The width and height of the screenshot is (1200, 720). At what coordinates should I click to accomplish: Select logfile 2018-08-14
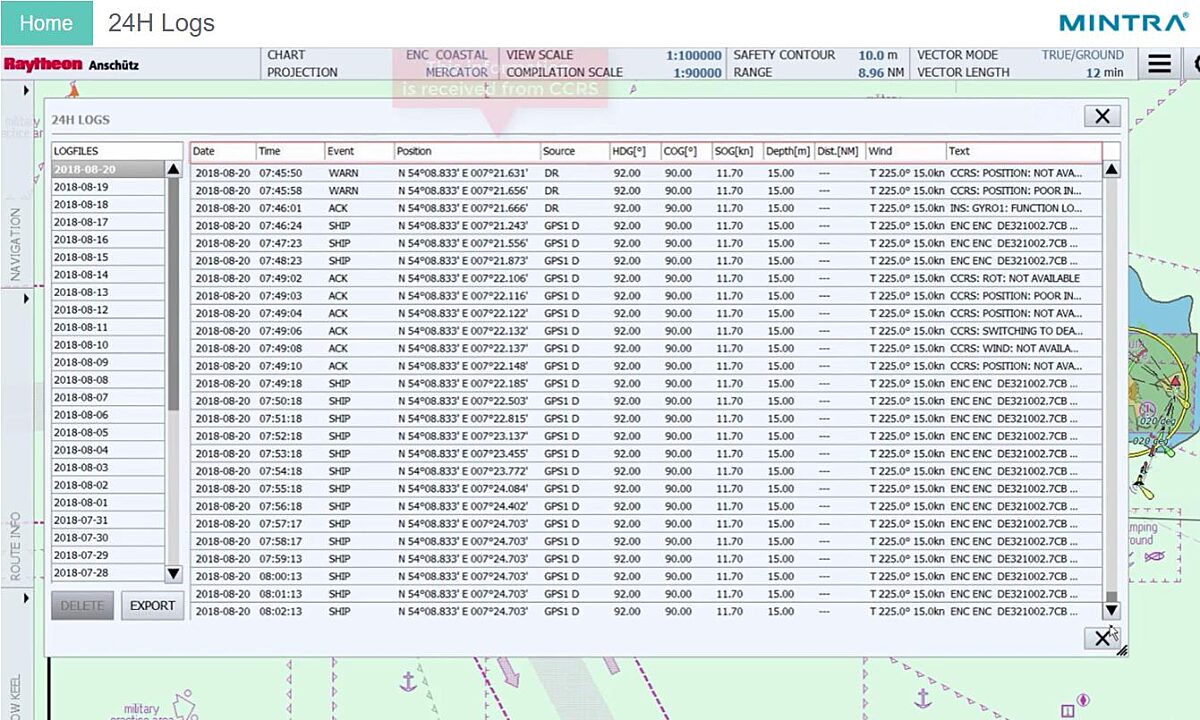[x=108, y=275]
